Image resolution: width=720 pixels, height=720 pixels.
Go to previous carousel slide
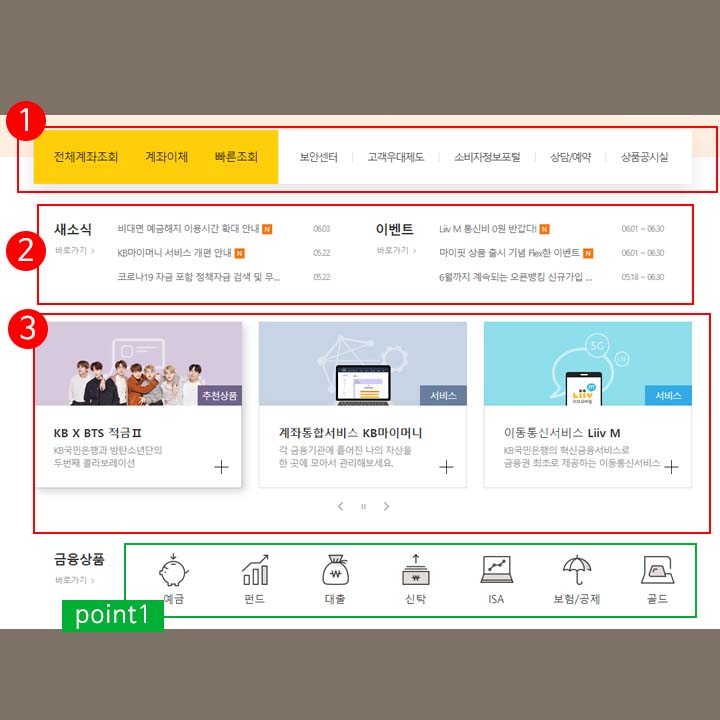[x=340, y=506]
